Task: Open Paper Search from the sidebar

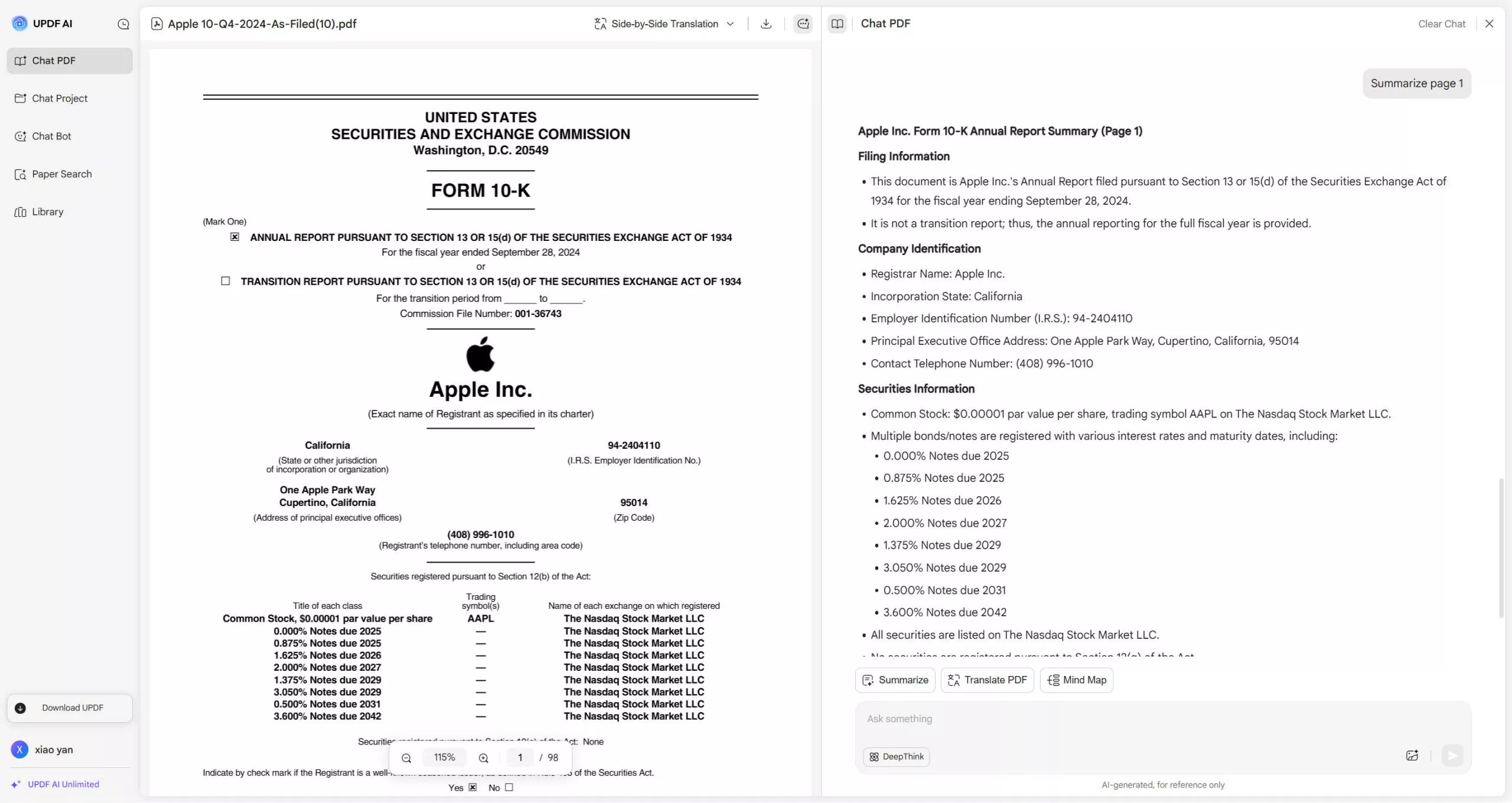Action: click(x=61, y=174)
